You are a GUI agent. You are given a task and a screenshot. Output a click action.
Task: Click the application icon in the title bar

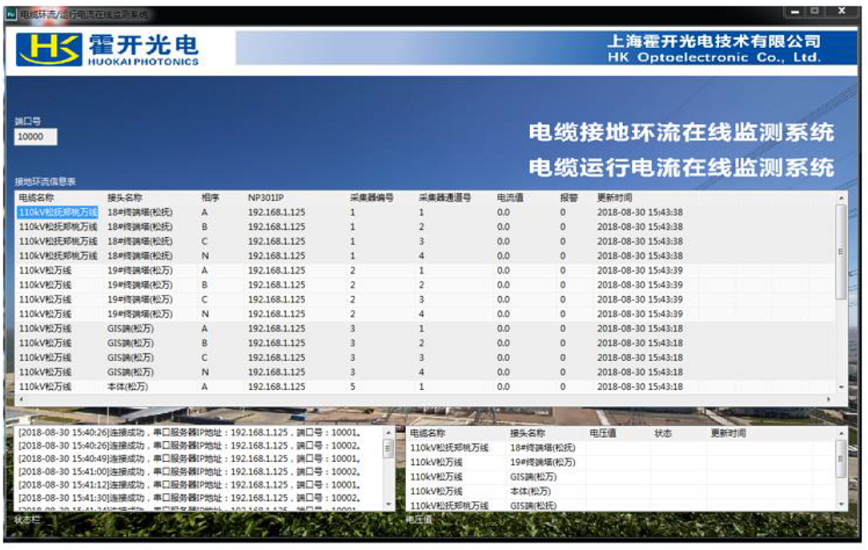(12, 14)
